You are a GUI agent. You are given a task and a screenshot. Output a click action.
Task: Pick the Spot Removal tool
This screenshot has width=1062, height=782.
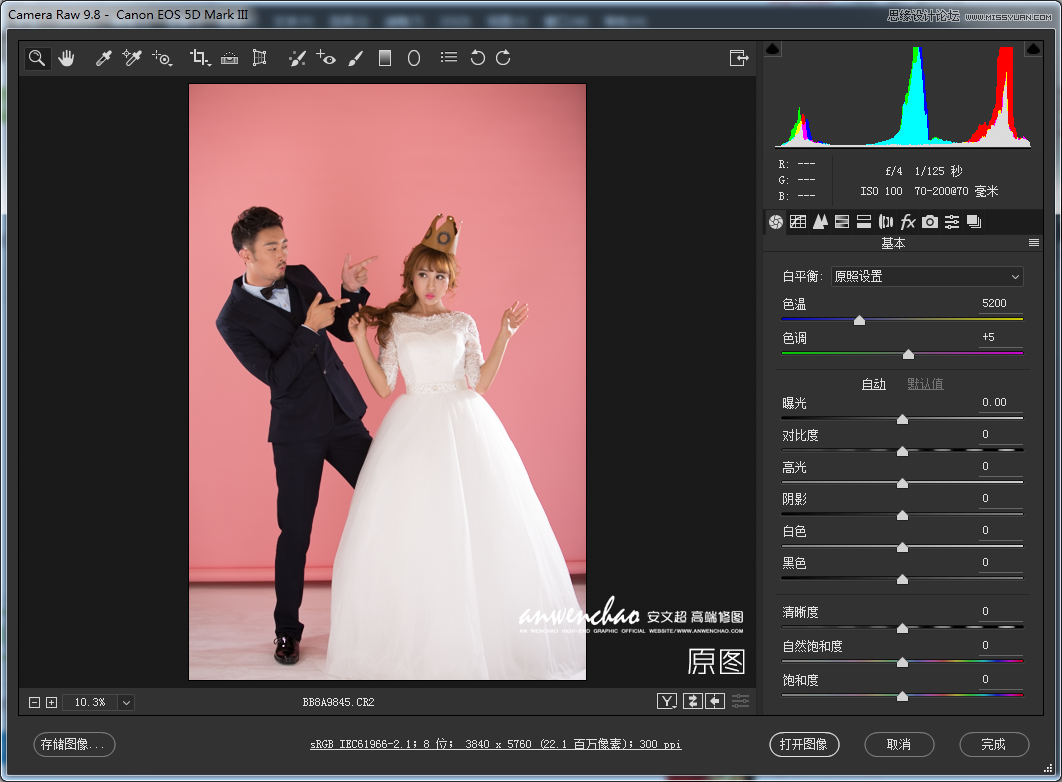296,57
